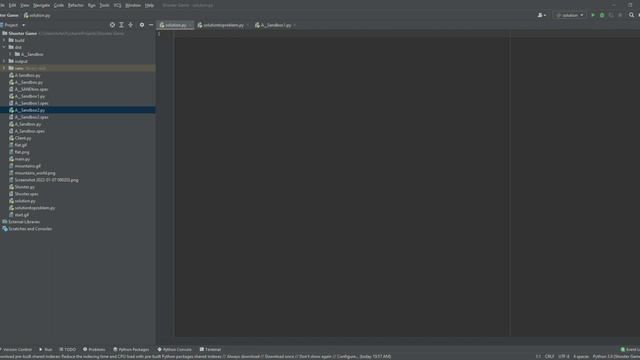Collapse all project tree nodes icon
The height and width of the screenshot is (360, 640).
131,25
